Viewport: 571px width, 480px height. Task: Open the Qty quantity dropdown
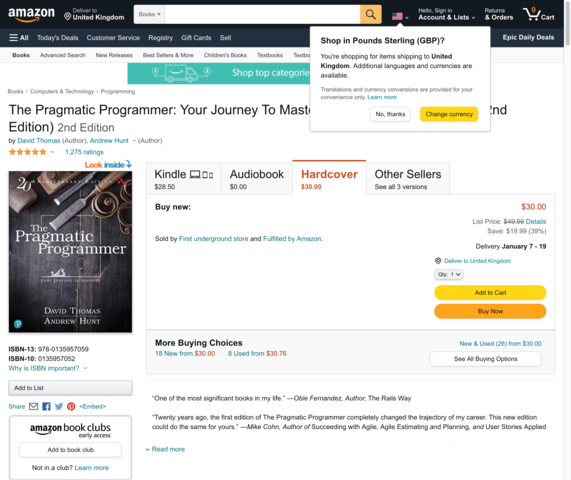click(x=449, y=274)
